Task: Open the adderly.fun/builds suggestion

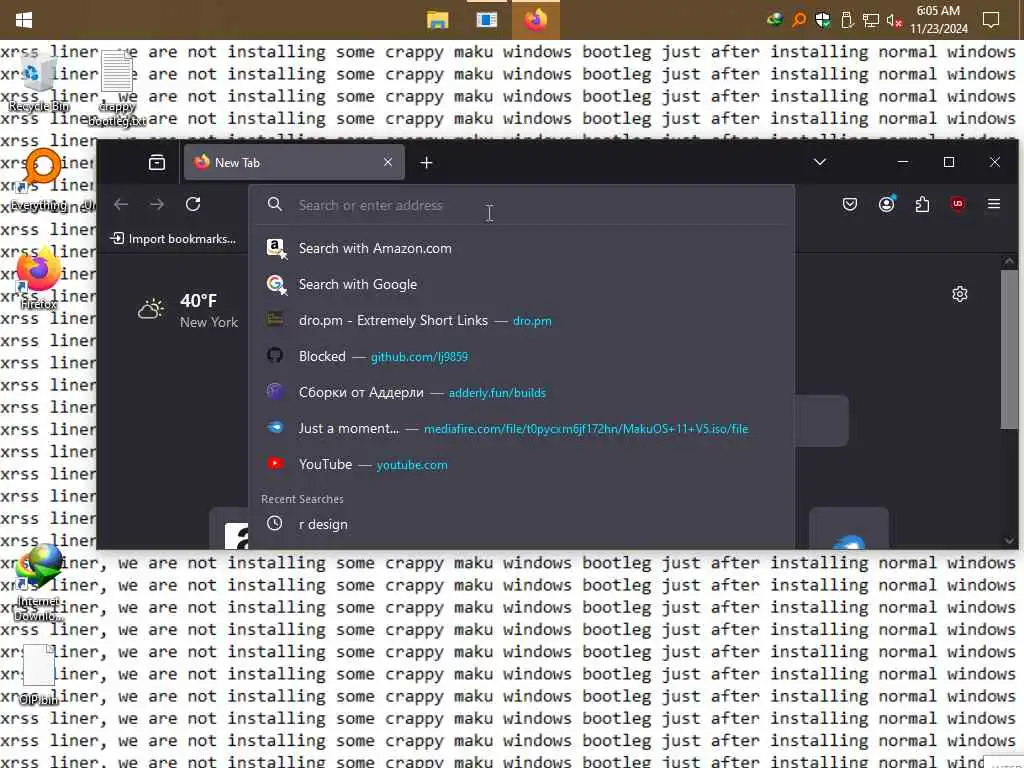Action: 522,392
